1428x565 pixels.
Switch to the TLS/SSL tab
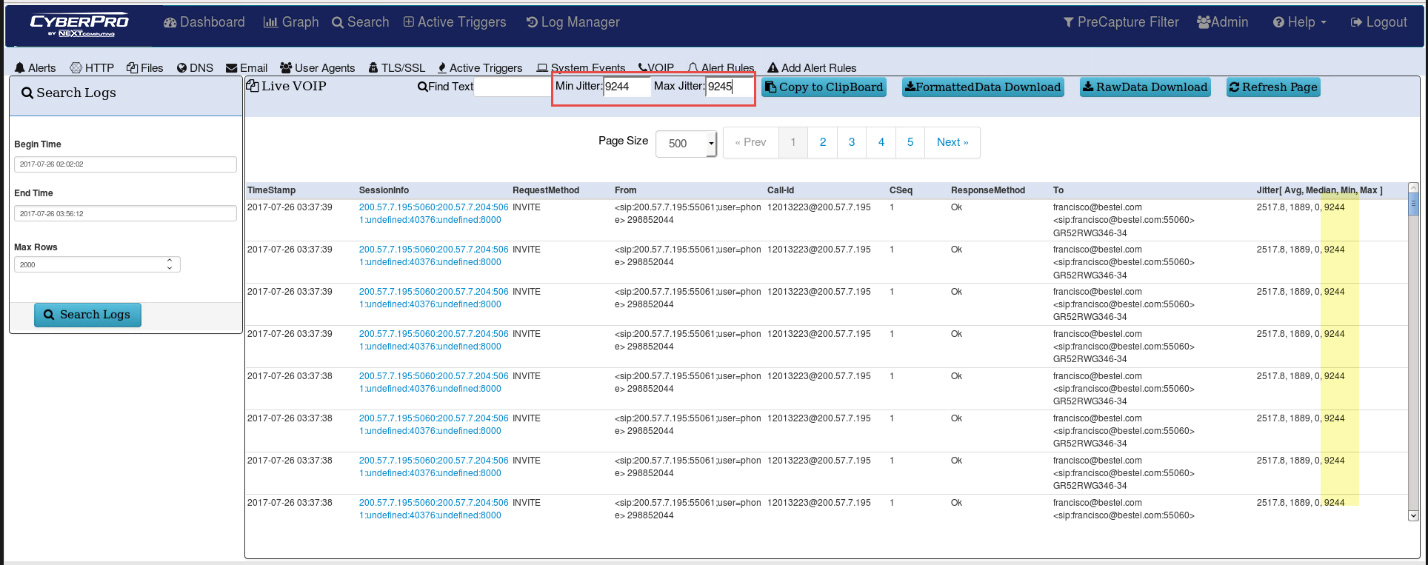click(x=396, y=68)
